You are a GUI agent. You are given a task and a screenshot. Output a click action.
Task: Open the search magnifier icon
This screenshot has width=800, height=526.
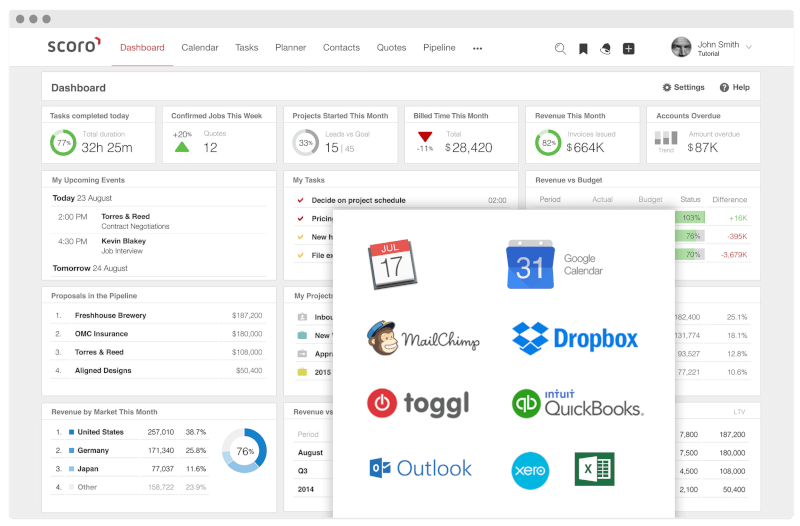(x=560, y=48)
